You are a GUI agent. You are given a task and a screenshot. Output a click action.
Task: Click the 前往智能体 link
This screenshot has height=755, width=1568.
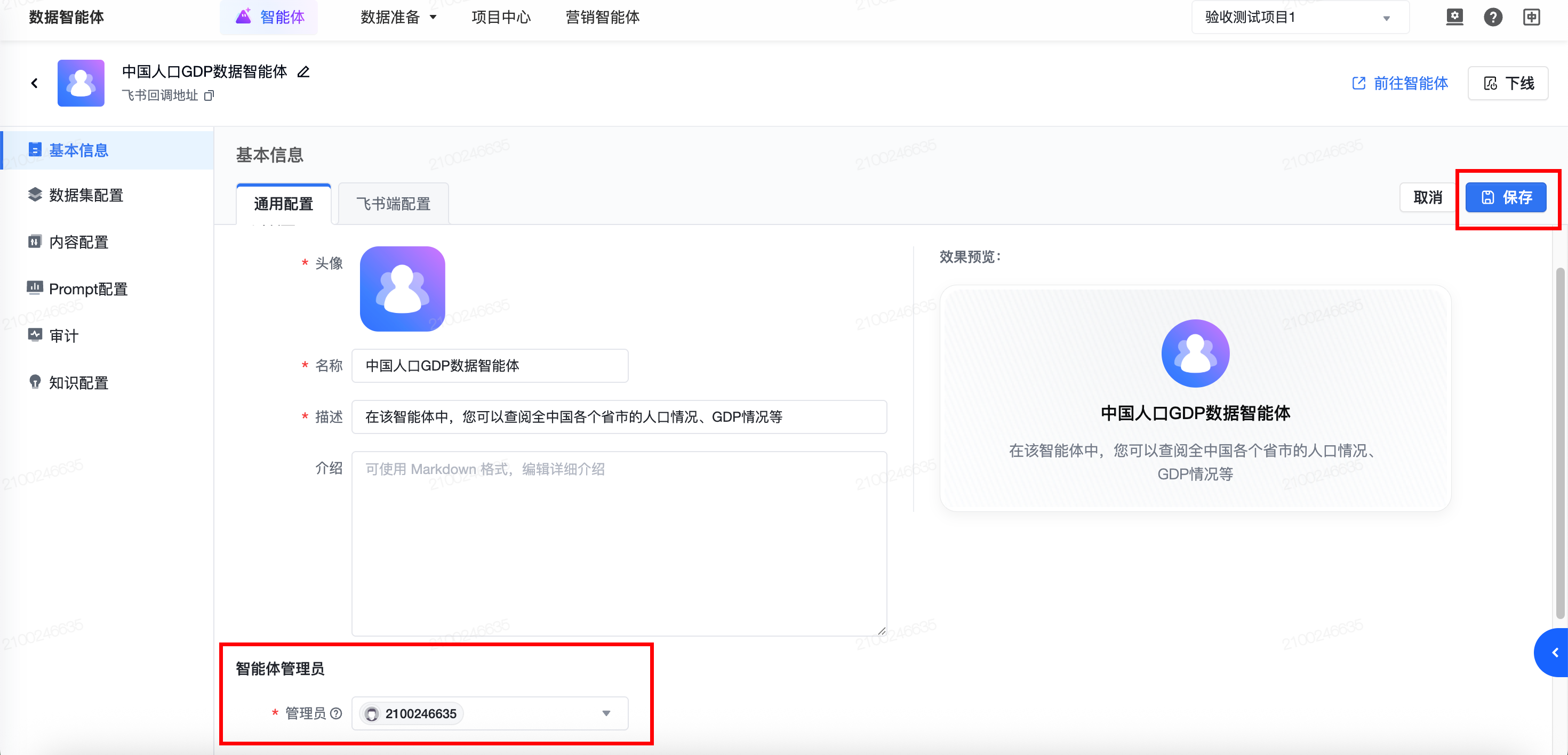pyautogui.click(x=1399, y=83)
